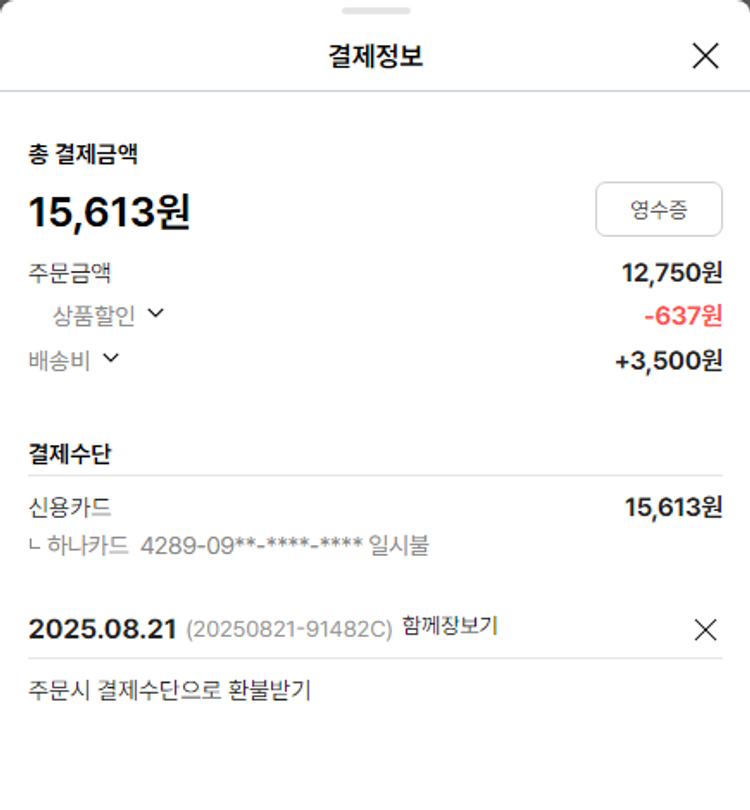Click the order date 2025.08.21
This screenshot has width=750, height=810.
[102, 629]
